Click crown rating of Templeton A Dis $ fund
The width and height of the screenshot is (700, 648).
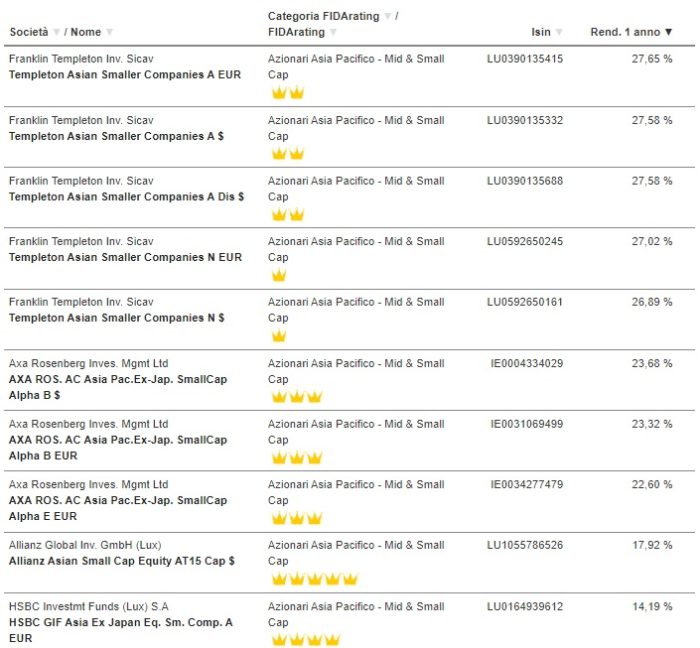coord(288,215)
